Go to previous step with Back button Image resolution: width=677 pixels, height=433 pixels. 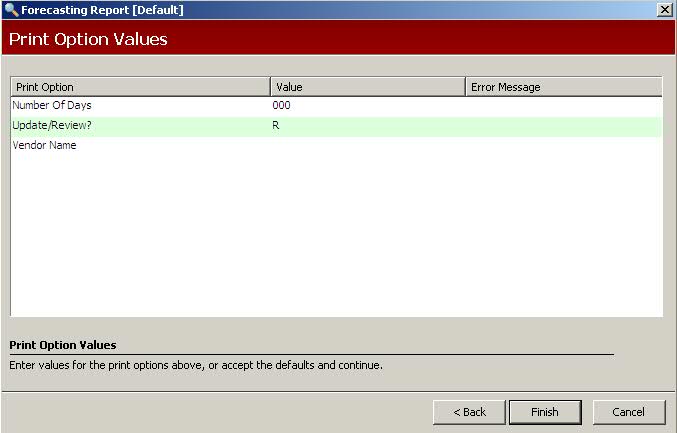pos(469,412)
